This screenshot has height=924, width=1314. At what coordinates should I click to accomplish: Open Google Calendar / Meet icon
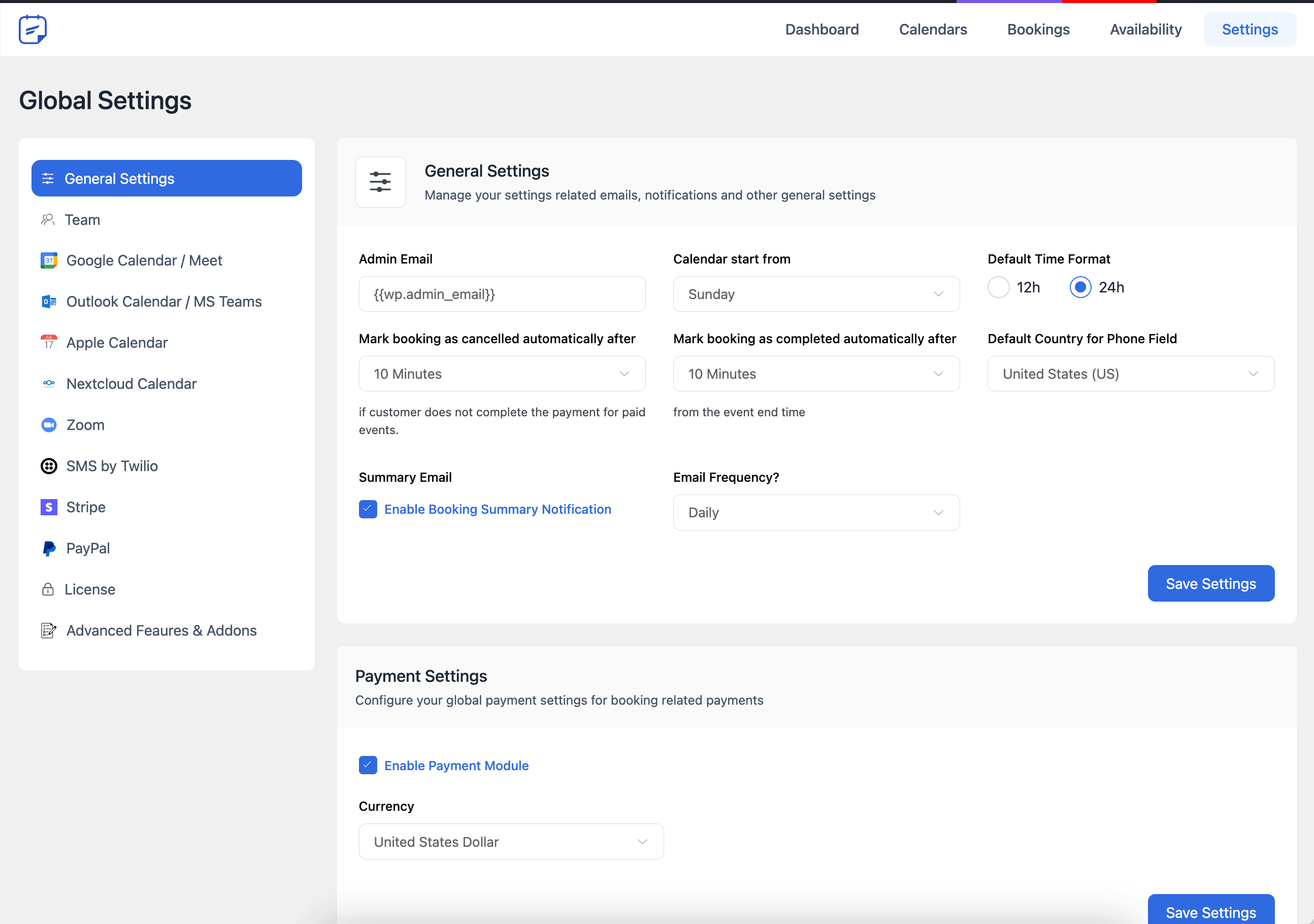(x=49, y=260)
